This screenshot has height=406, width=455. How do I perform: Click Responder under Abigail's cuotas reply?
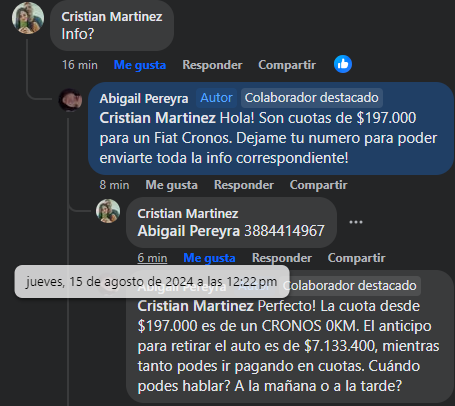coord(244,185)
